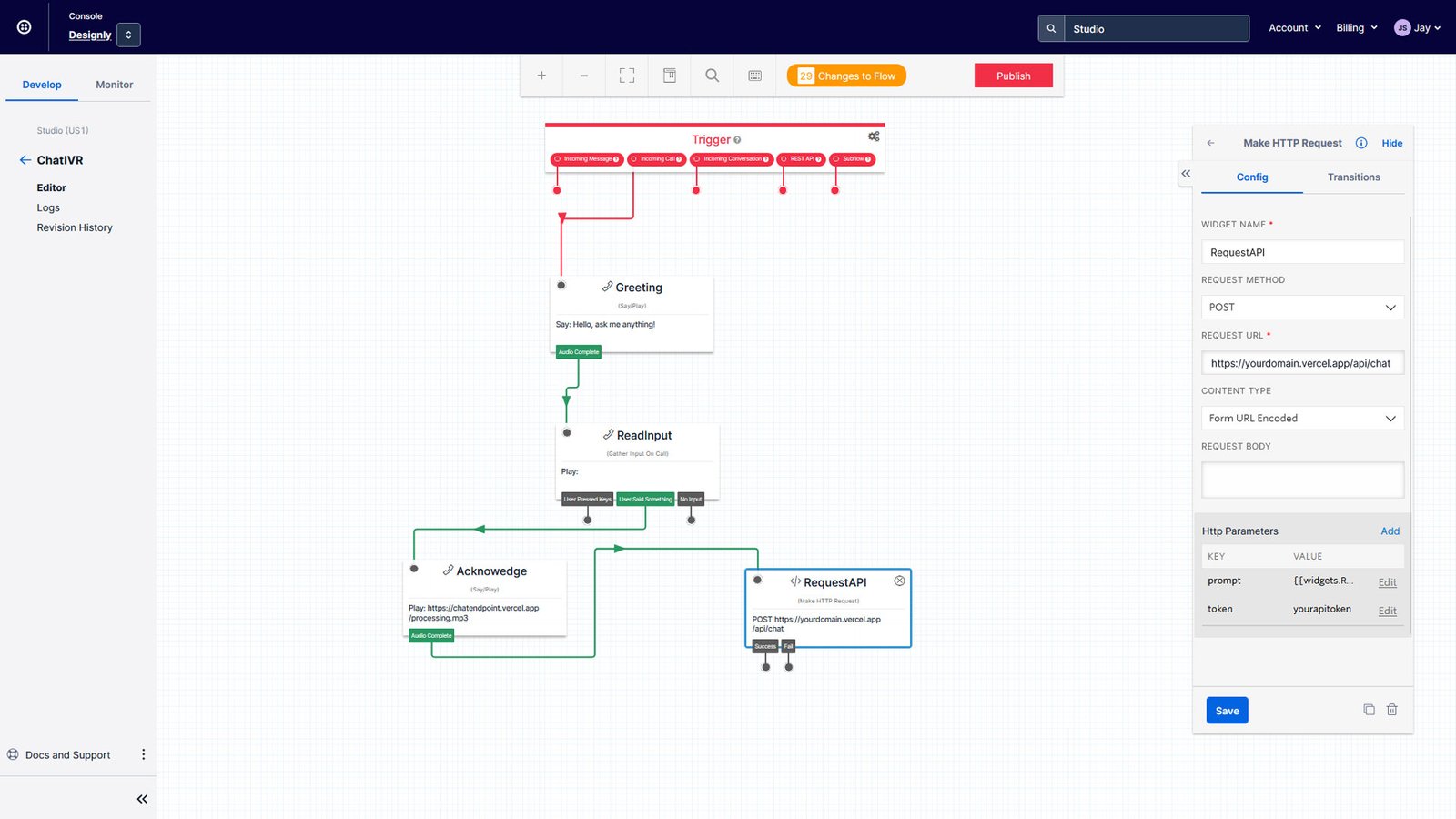Open the widget library panel
The height and width of the screenshot is (819, 1456).
point(669,76)
